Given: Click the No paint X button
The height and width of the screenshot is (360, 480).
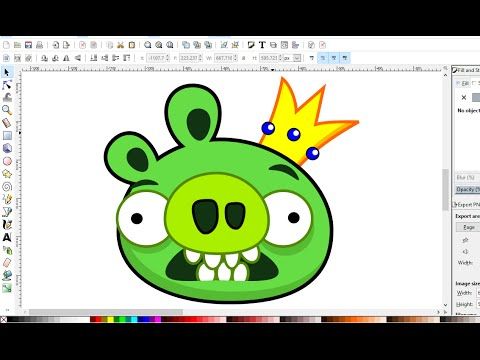Looking at the screenshot, I should tap(463, 97).
